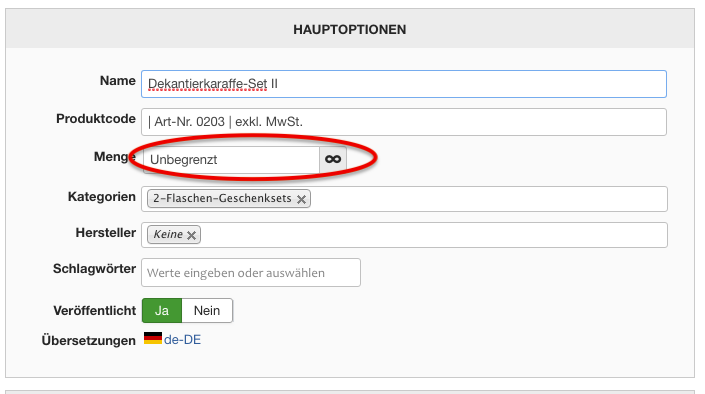705x394 pixels.
Task: Click the HAUPTOPTIONEN section header
Action: (x=350, y=30)
